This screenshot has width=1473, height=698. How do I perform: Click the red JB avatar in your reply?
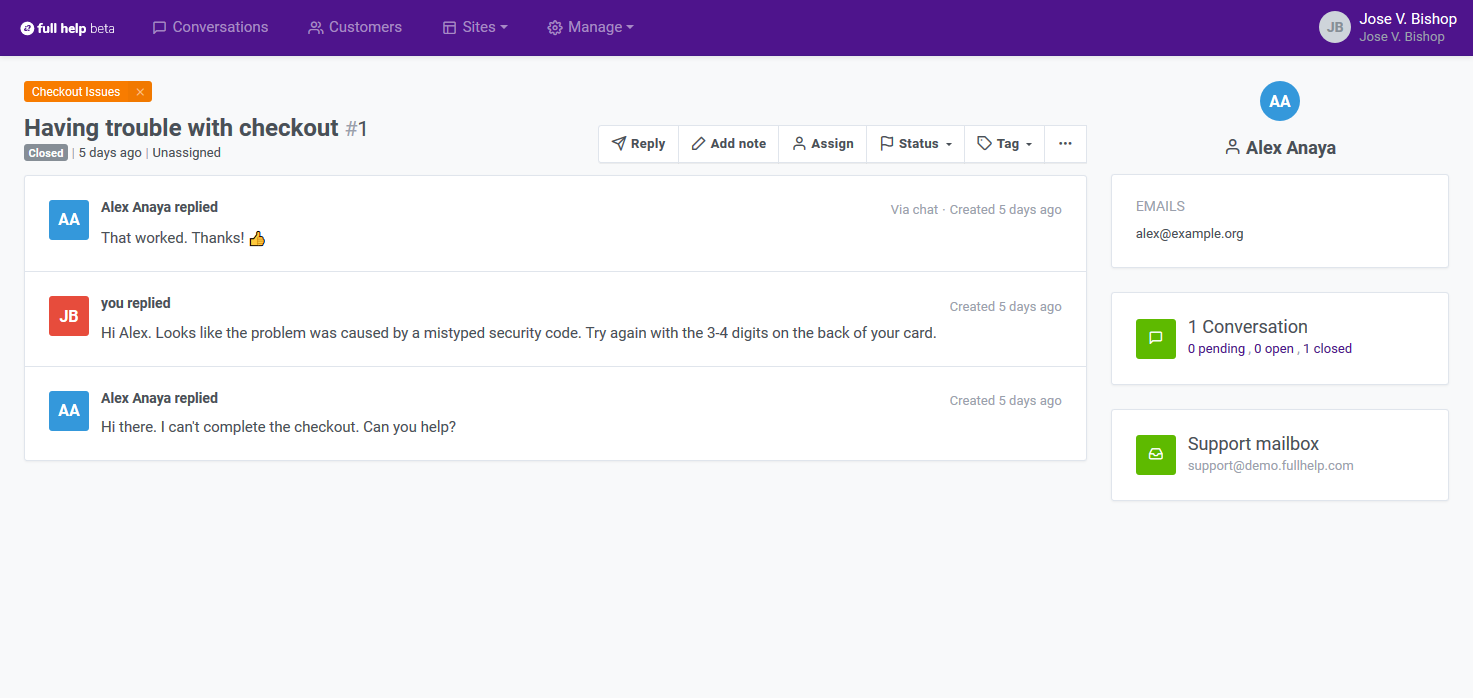click(x=69, y=316)
